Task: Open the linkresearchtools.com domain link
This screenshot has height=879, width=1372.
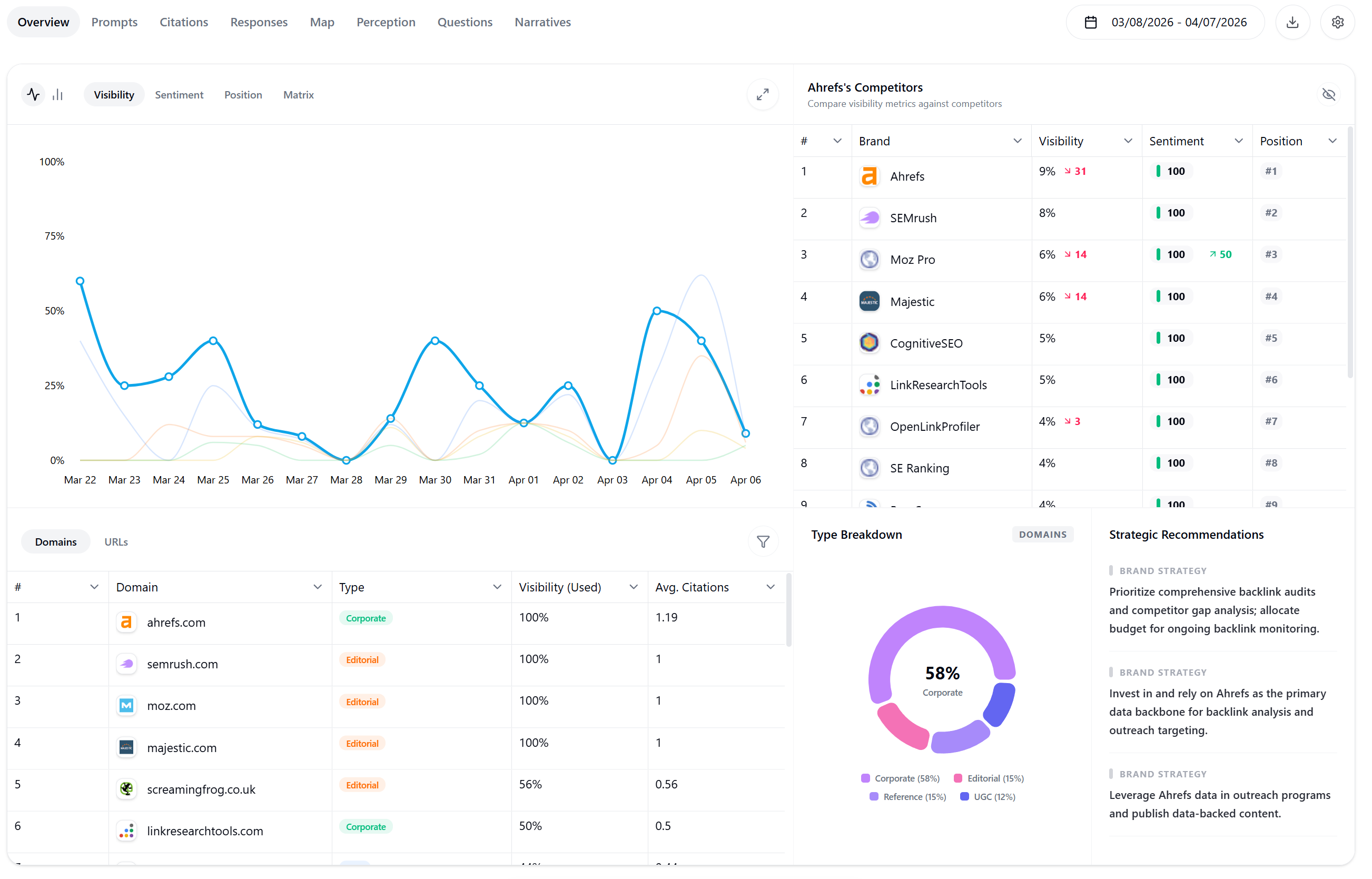Action: (x=205, y=831)
